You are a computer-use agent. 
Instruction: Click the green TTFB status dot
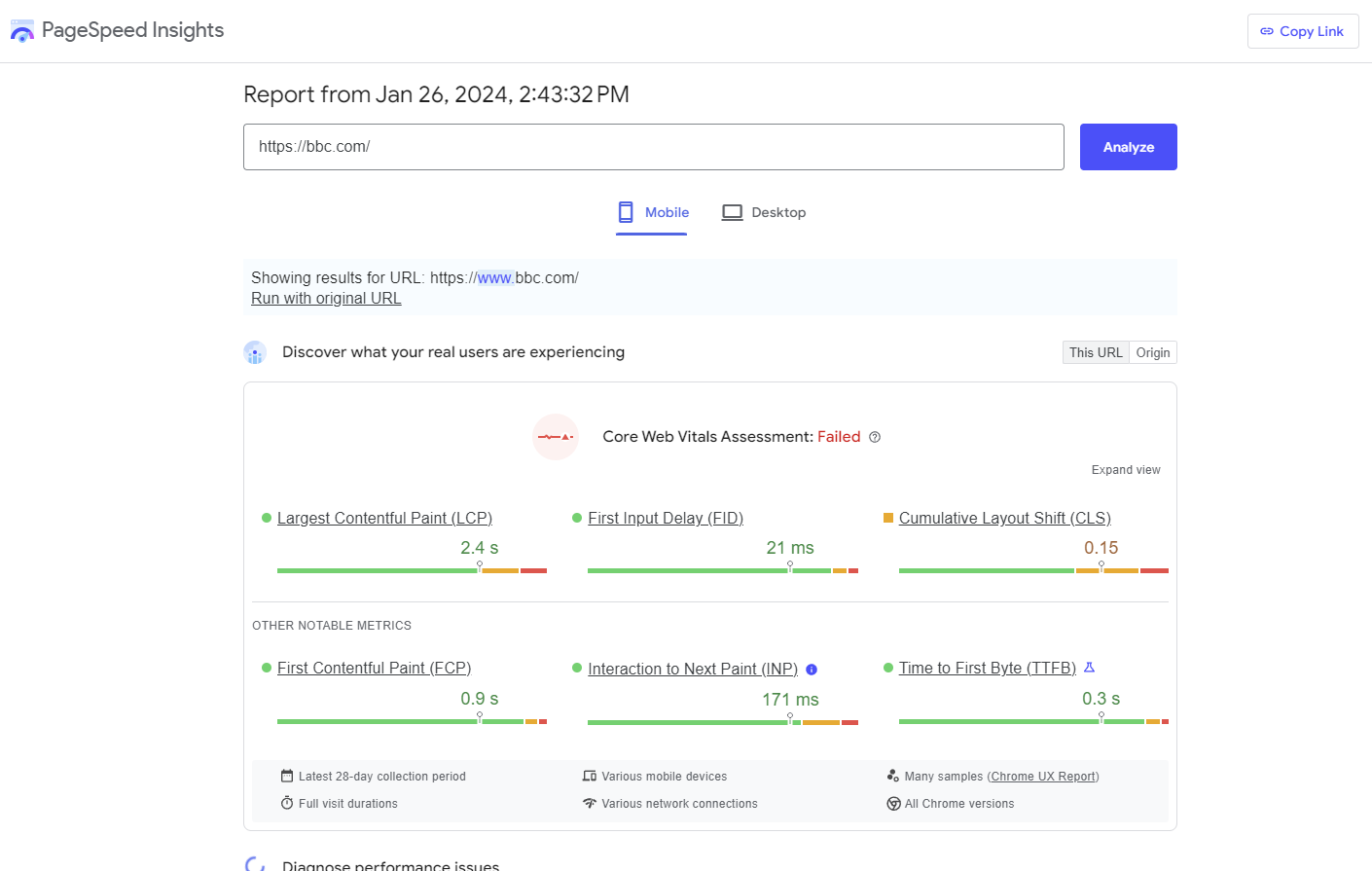coord(888,668)
